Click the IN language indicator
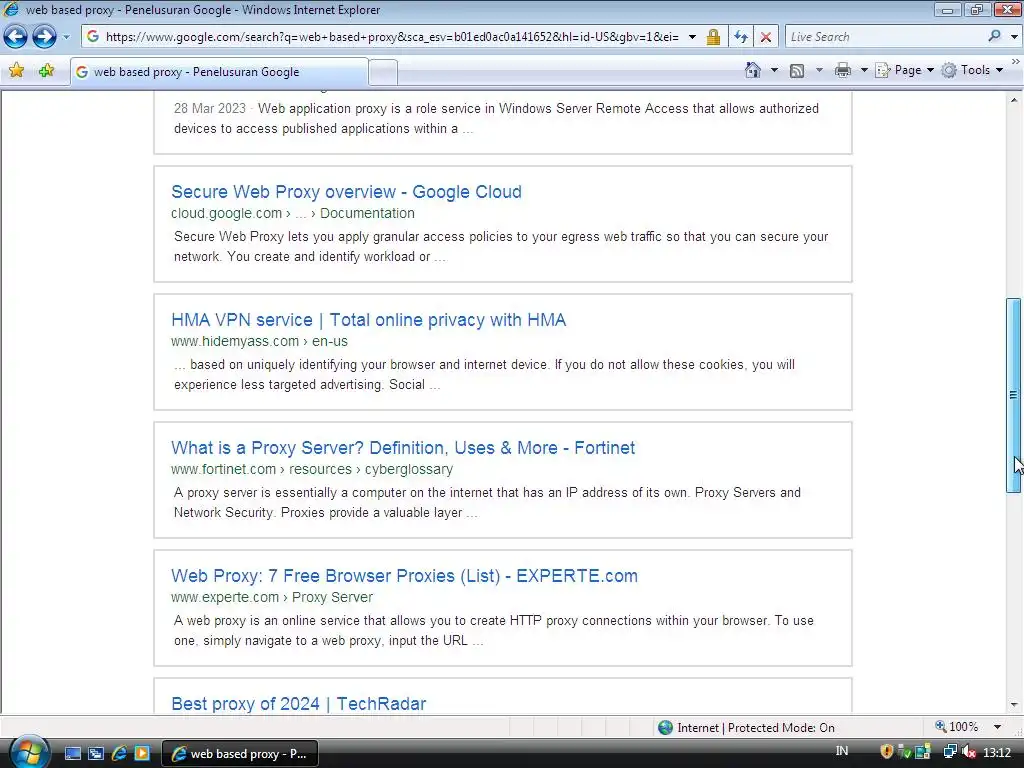Viewport: 1024px width, 768px height. [x=842, y=751]
